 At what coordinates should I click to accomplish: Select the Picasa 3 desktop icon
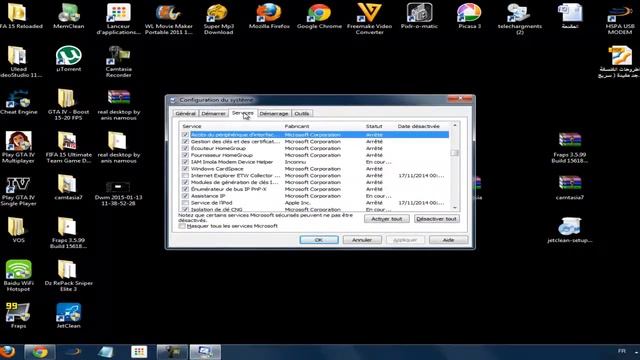(x=469, y=16)
